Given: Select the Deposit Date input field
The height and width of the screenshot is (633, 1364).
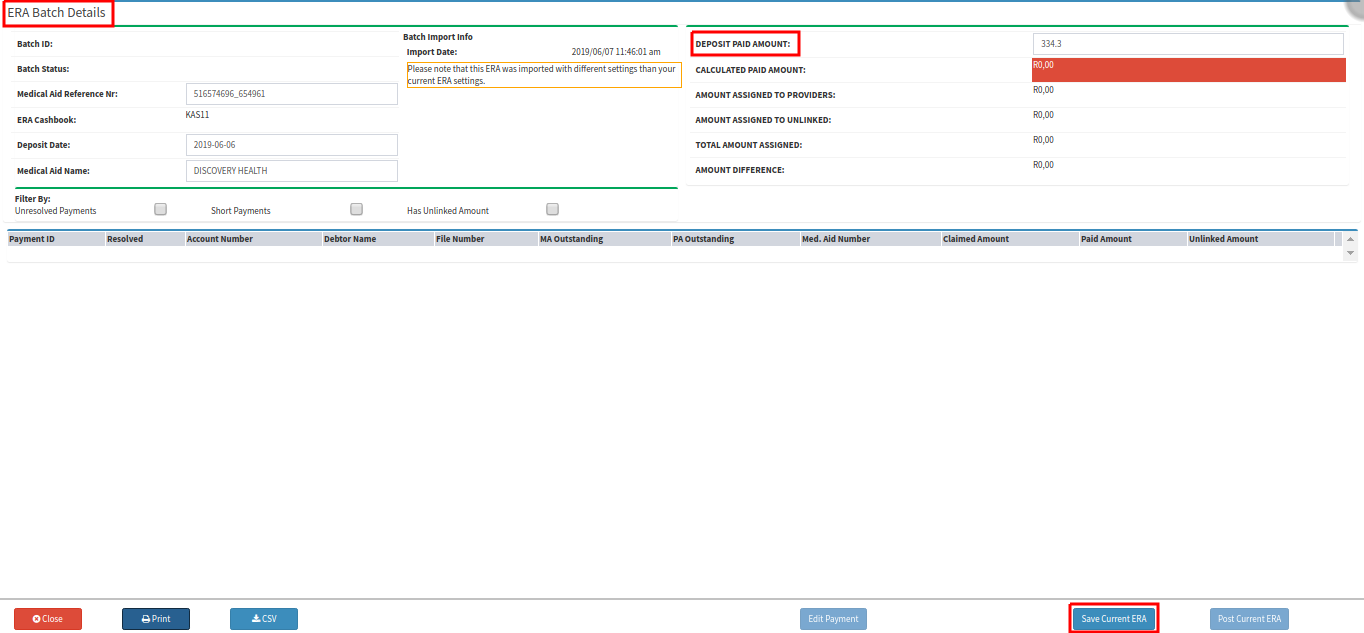Looking at the screenshot, I should tap(292, 145).
